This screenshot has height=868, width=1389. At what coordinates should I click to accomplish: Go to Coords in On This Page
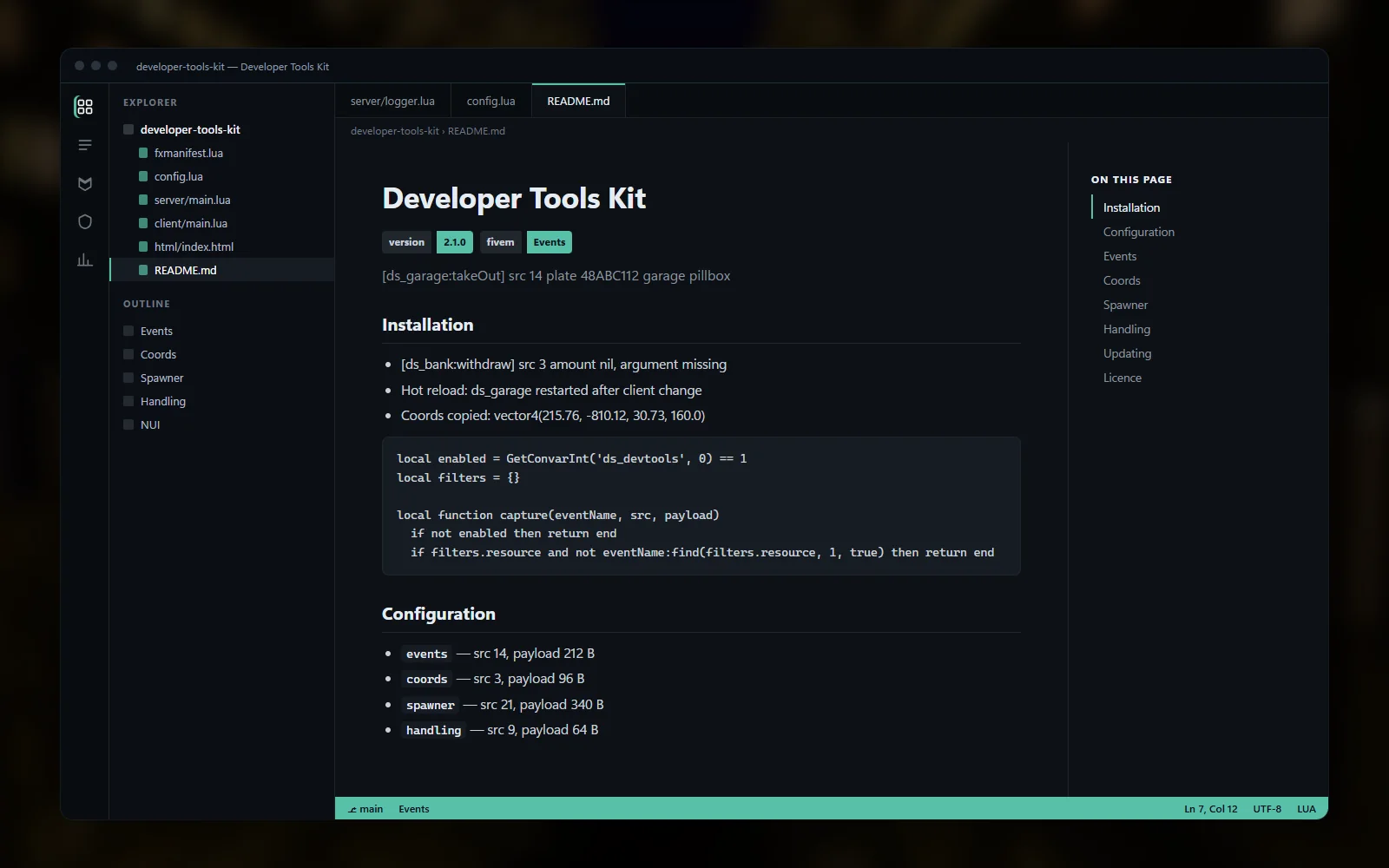pyautogui.click(x=1122, y=280)
